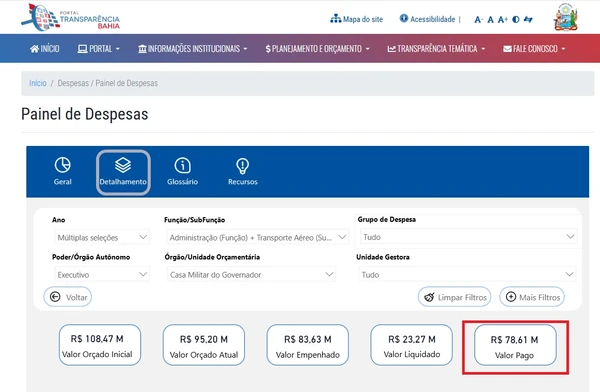Click the Valor Orçado Atual card

[204, 345]
